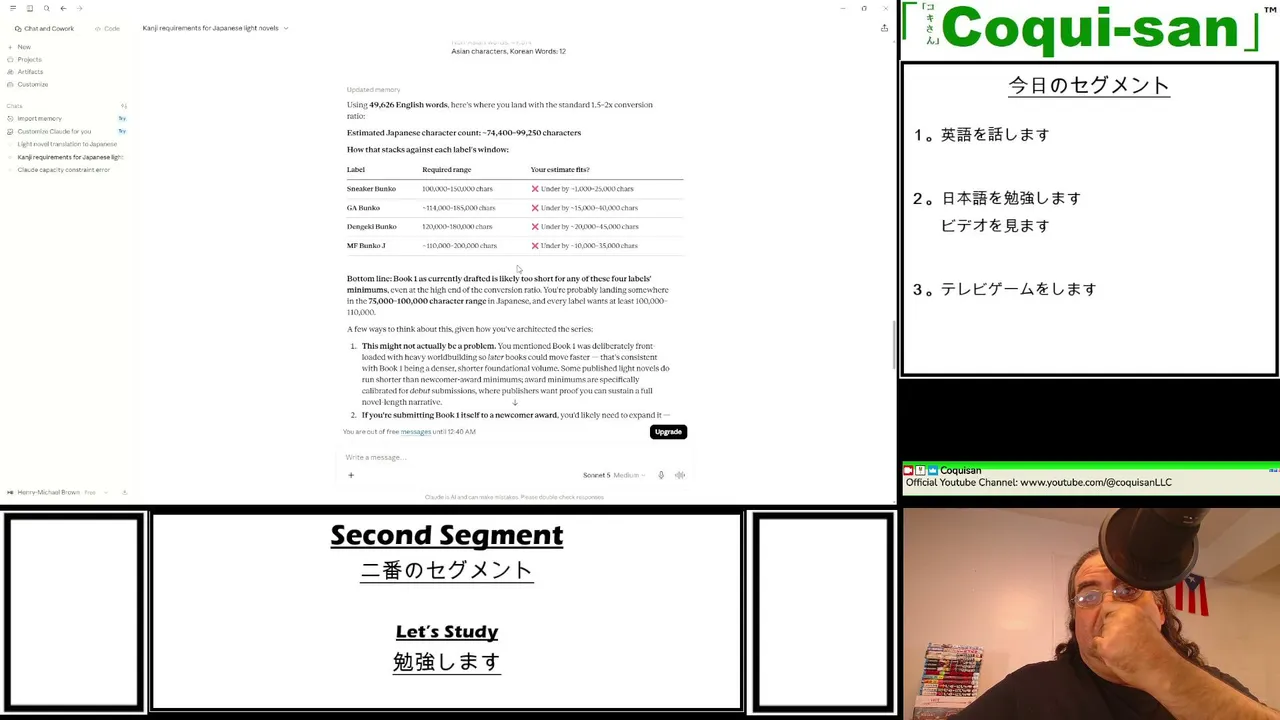Screen dimensions: 1280x720
Task: Click the Required range column header
Action: click(x=446, y=170)
